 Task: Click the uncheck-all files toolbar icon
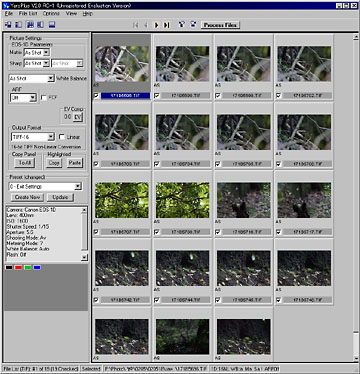tap(193, 25)
